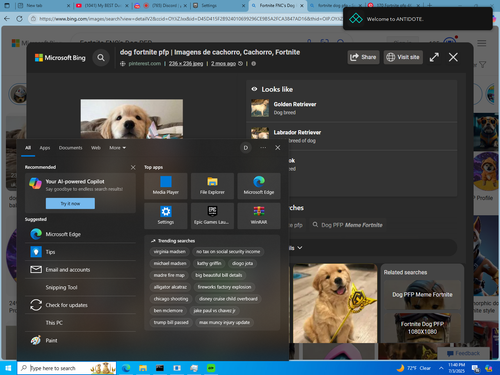Open Microsoft Edge from Suggested list

pyautogui.click(x=80, y=234)
